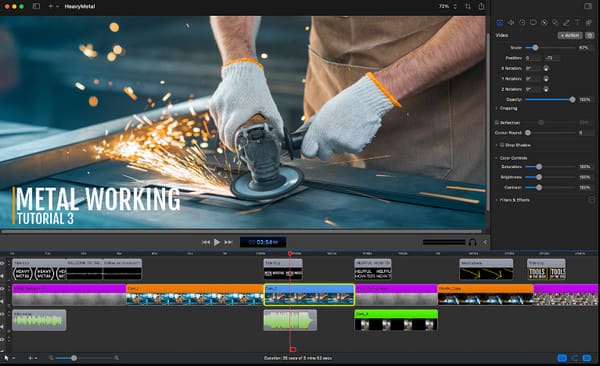600x366 pixels.
Task: Click the zoom out magnifier on timeline
Action: (x=51, y=358)
